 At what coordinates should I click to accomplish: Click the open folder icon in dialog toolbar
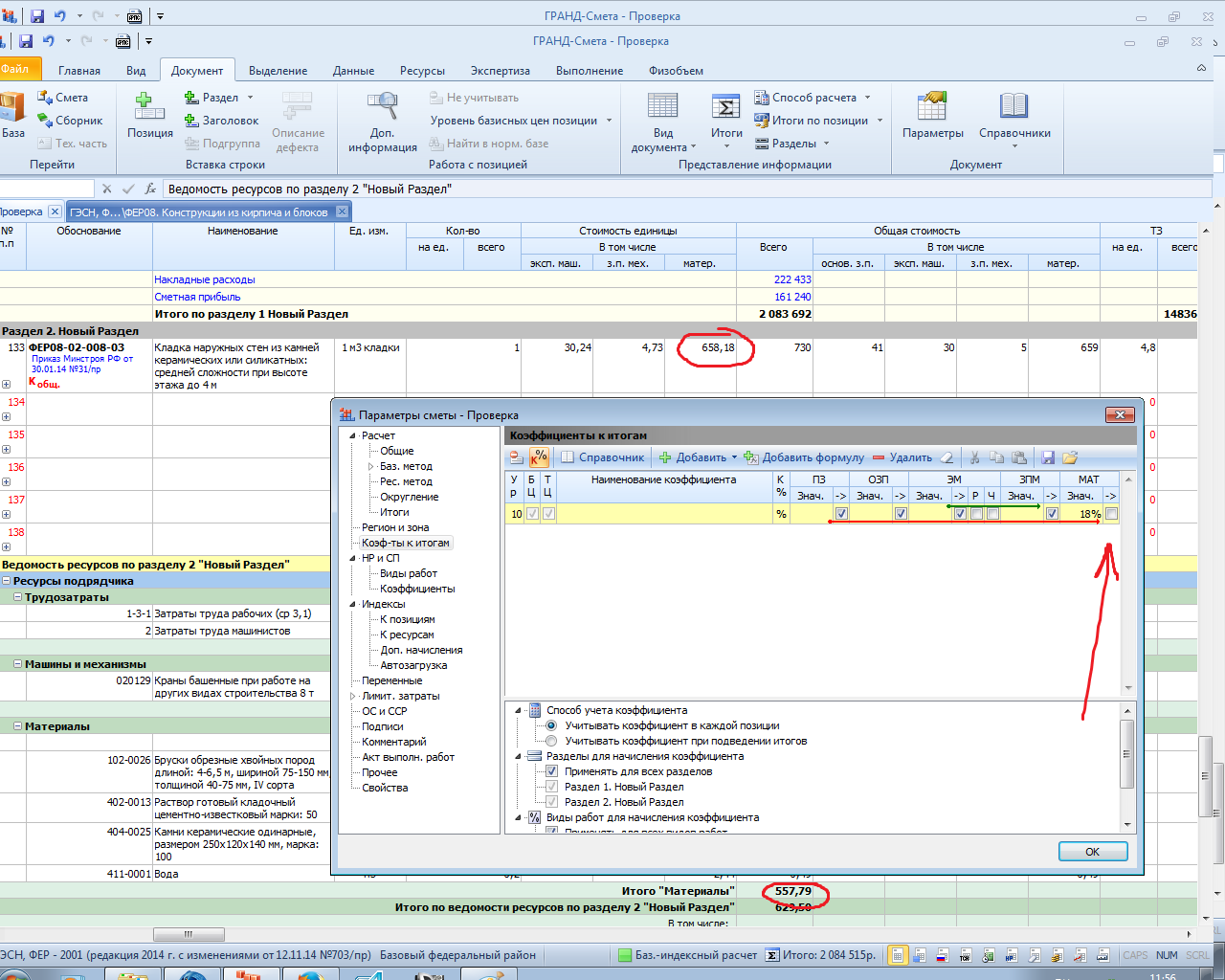point(1070,457)
